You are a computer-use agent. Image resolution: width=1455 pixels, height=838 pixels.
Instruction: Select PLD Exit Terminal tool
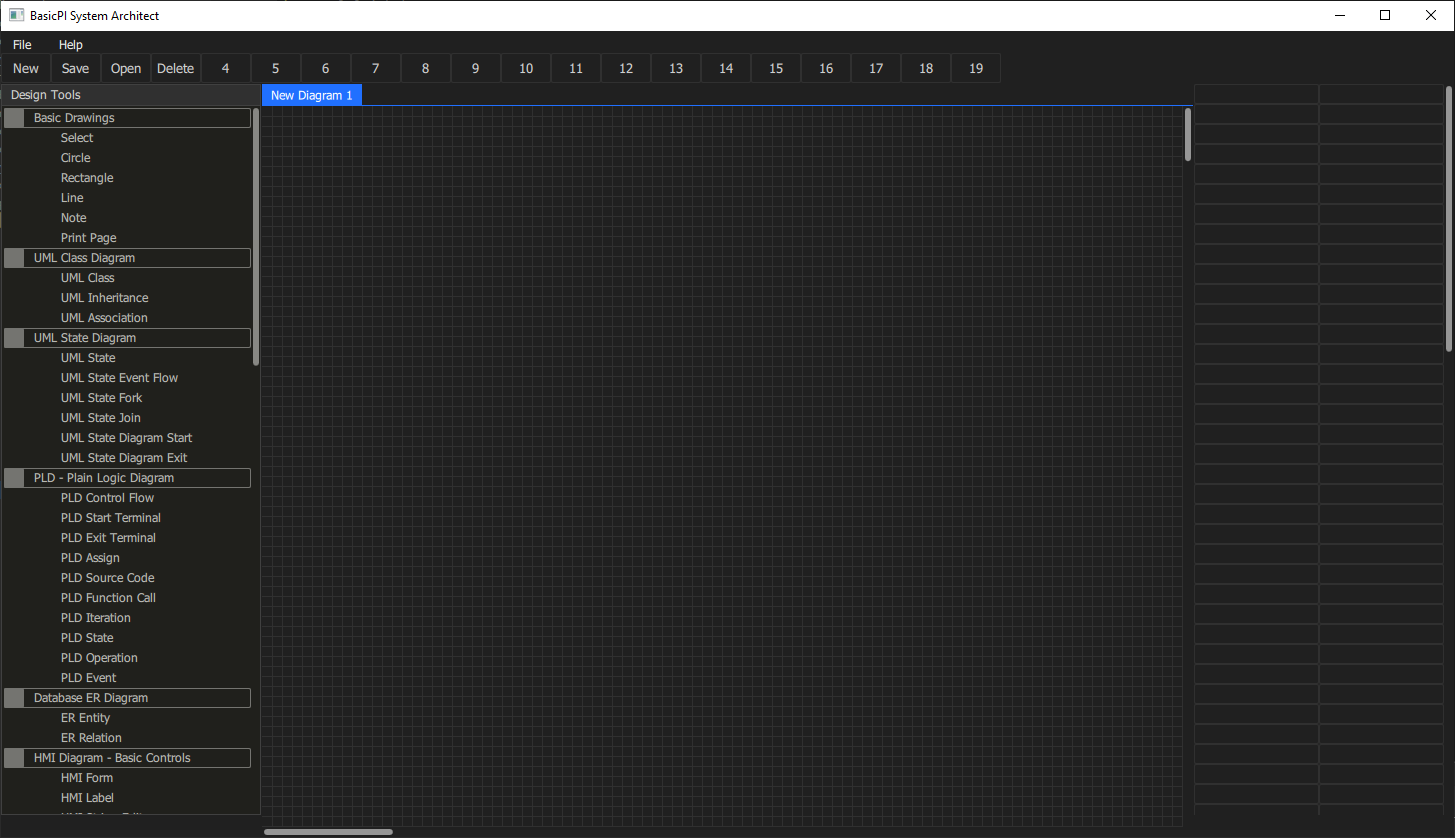click(x=108, y=538)
